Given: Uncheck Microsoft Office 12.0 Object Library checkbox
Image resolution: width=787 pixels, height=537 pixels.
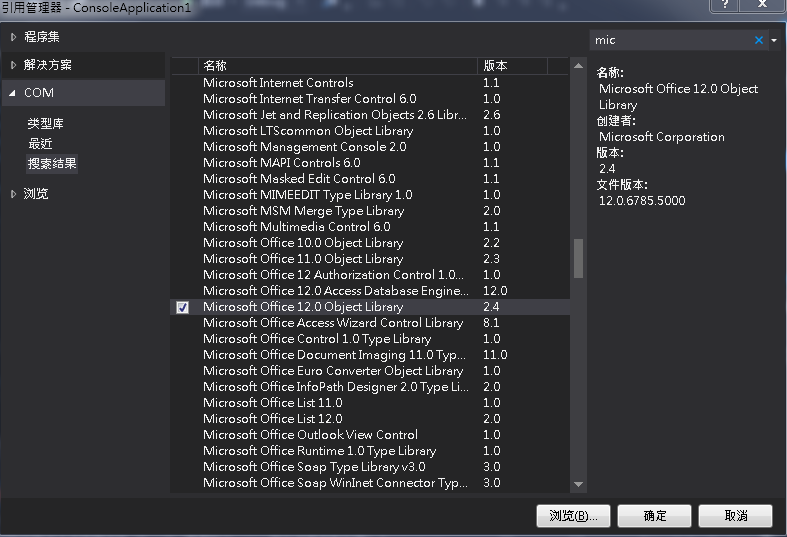Looking at the screenshot, I should (x=183, y=307).
